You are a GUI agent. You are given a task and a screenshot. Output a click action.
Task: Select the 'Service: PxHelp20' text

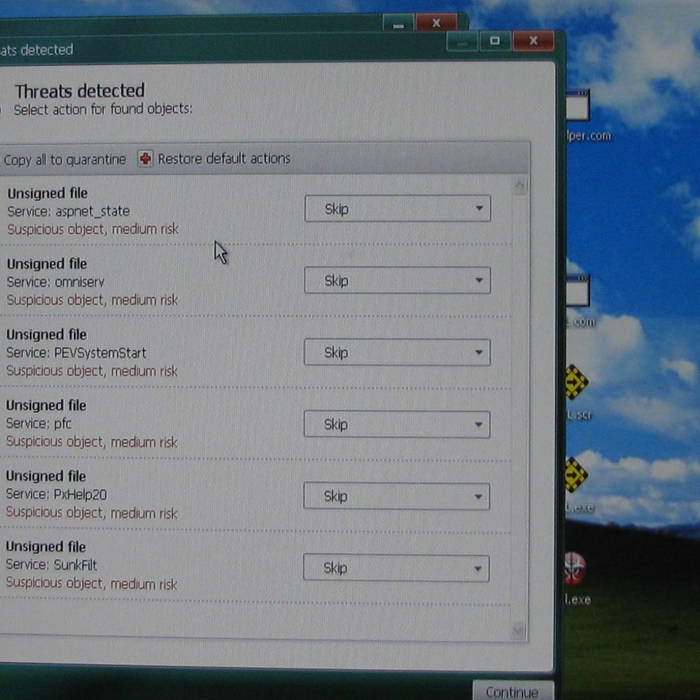click(56, 494)
